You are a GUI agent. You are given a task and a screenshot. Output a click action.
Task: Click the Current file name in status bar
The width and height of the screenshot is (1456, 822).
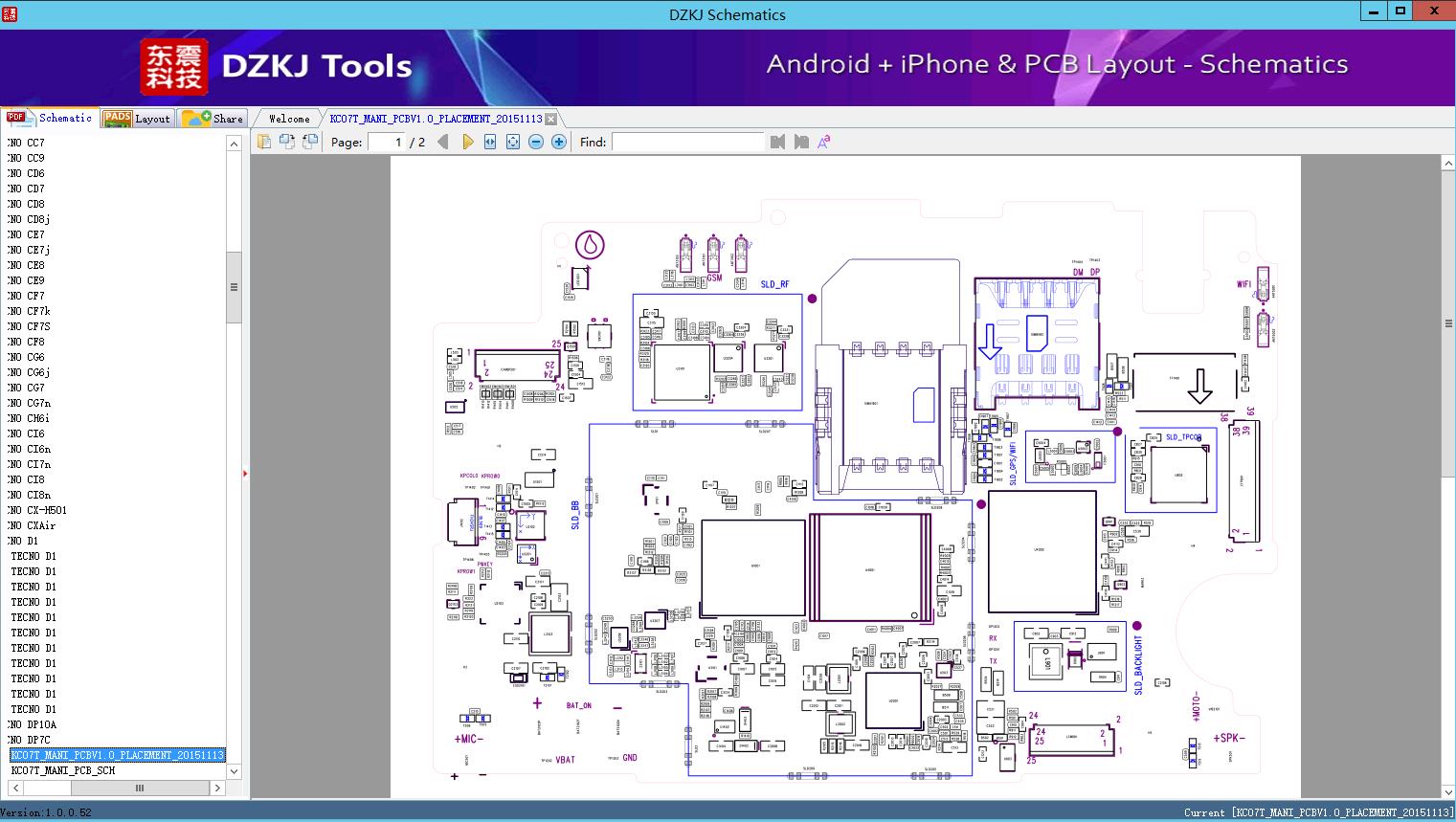pyautogui.click(x=1318, y=813)
